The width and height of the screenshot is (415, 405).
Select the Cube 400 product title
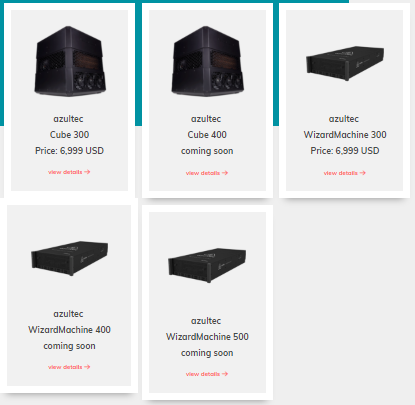tap(207, 135)
